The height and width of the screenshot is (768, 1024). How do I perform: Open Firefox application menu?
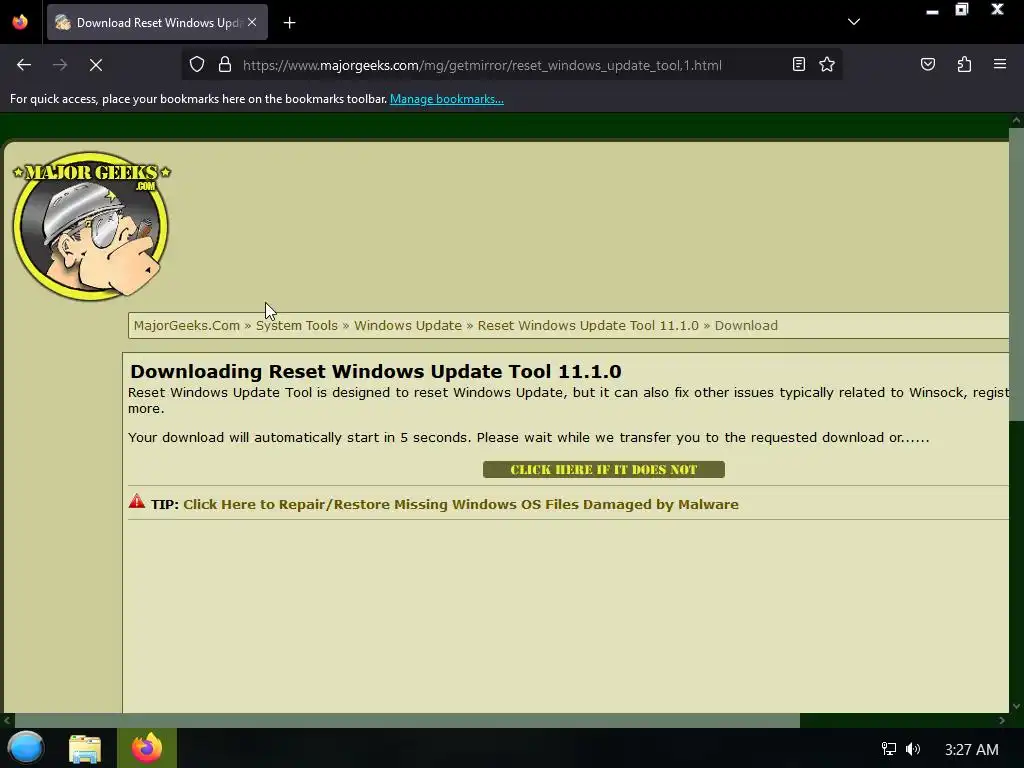point(999,65)
